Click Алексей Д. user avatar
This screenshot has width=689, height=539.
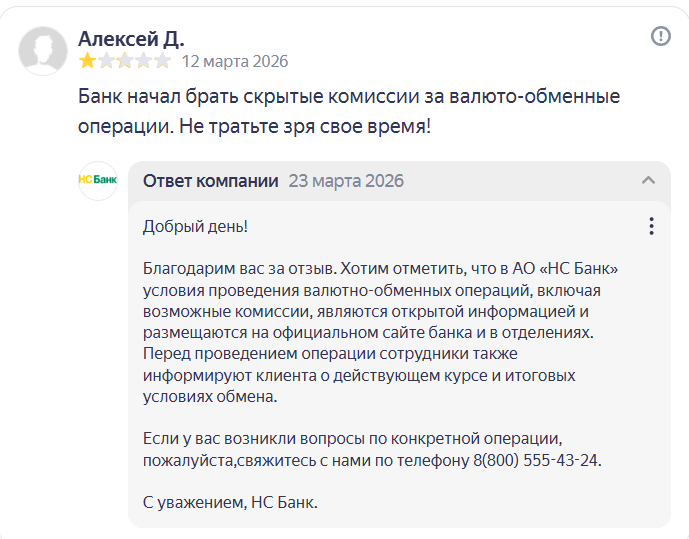43,50
